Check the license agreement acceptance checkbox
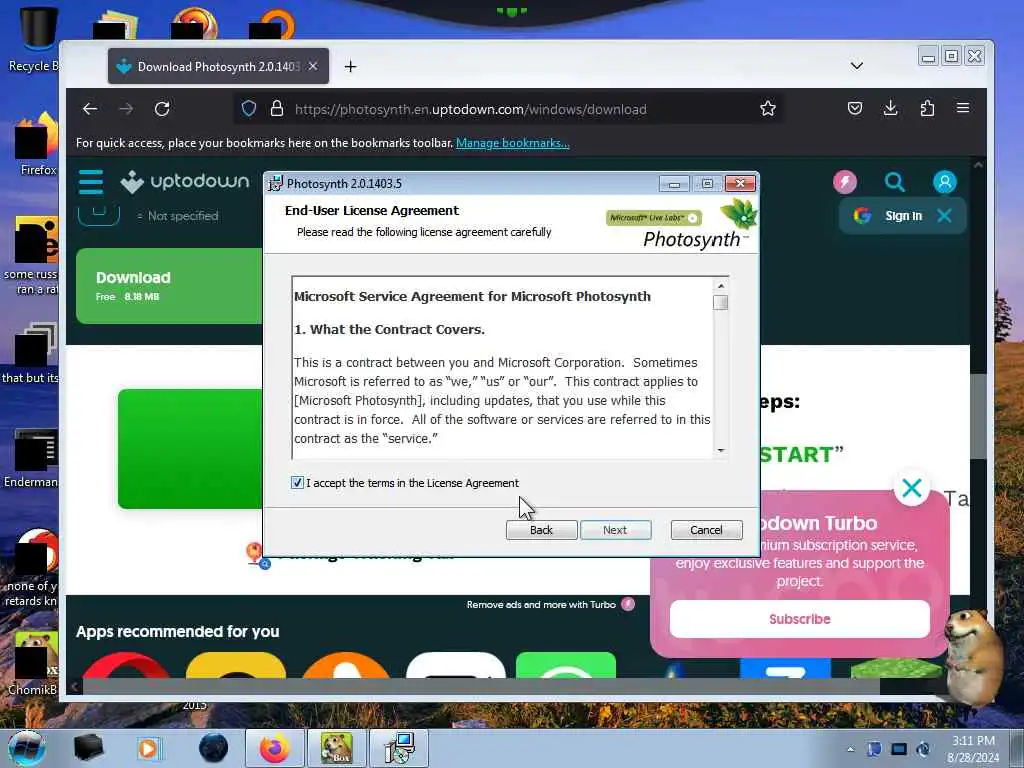Screen dimensions: 1024x768 point(297,483)
